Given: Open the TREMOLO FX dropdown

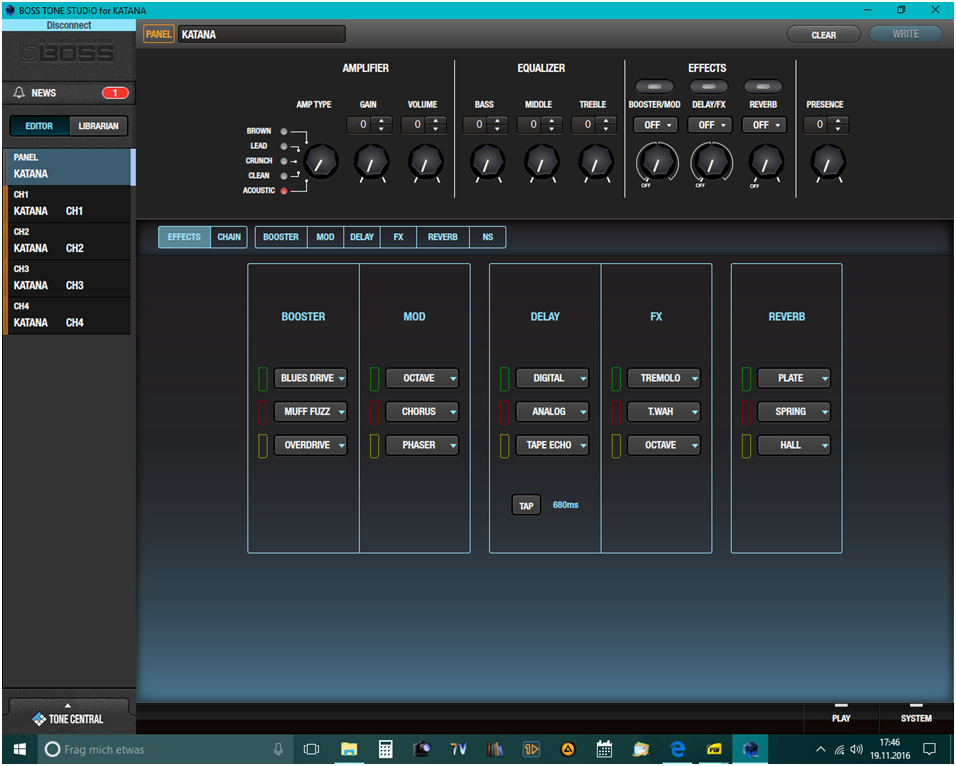Looking at the screenshot, I should (663, 378).
